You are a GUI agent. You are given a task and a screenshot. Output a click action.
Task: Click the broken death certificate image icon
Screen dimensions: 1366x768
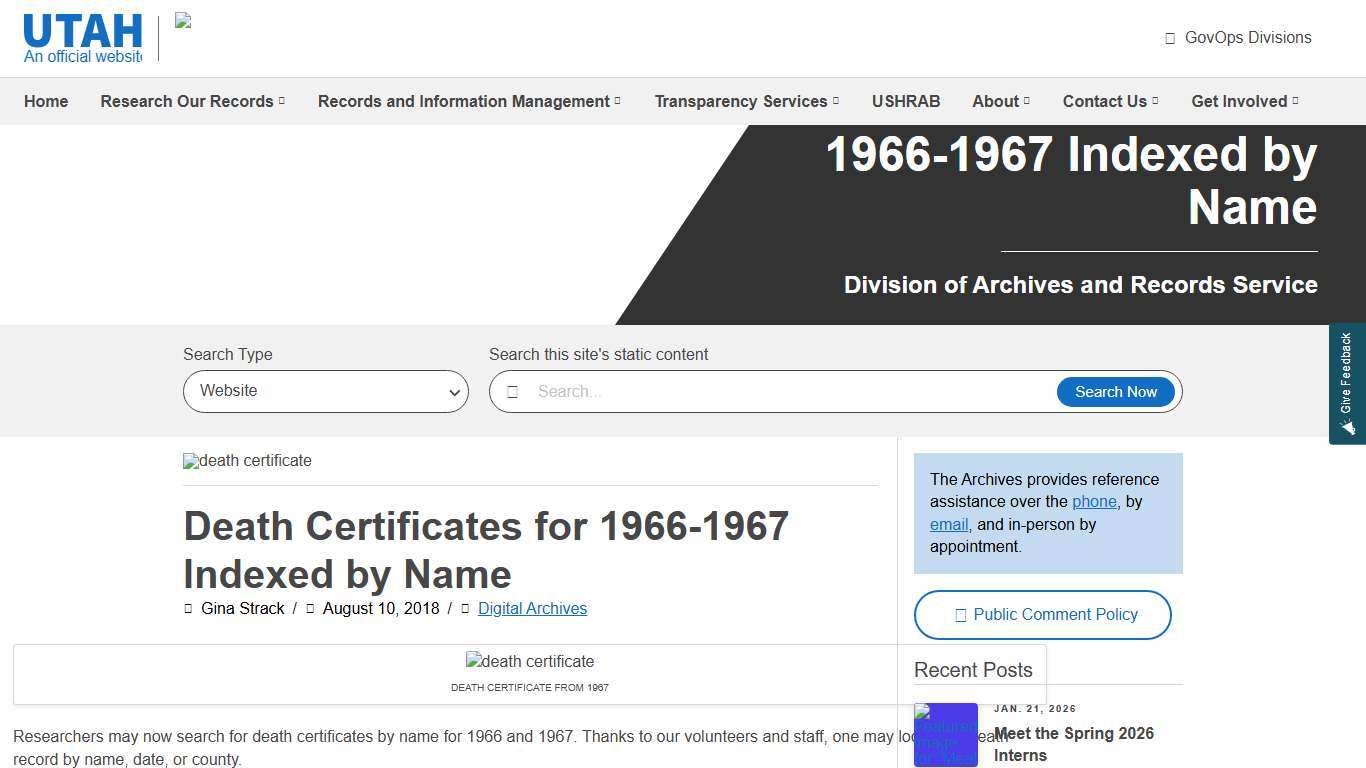pyautogui.click(x=189, y=461)
